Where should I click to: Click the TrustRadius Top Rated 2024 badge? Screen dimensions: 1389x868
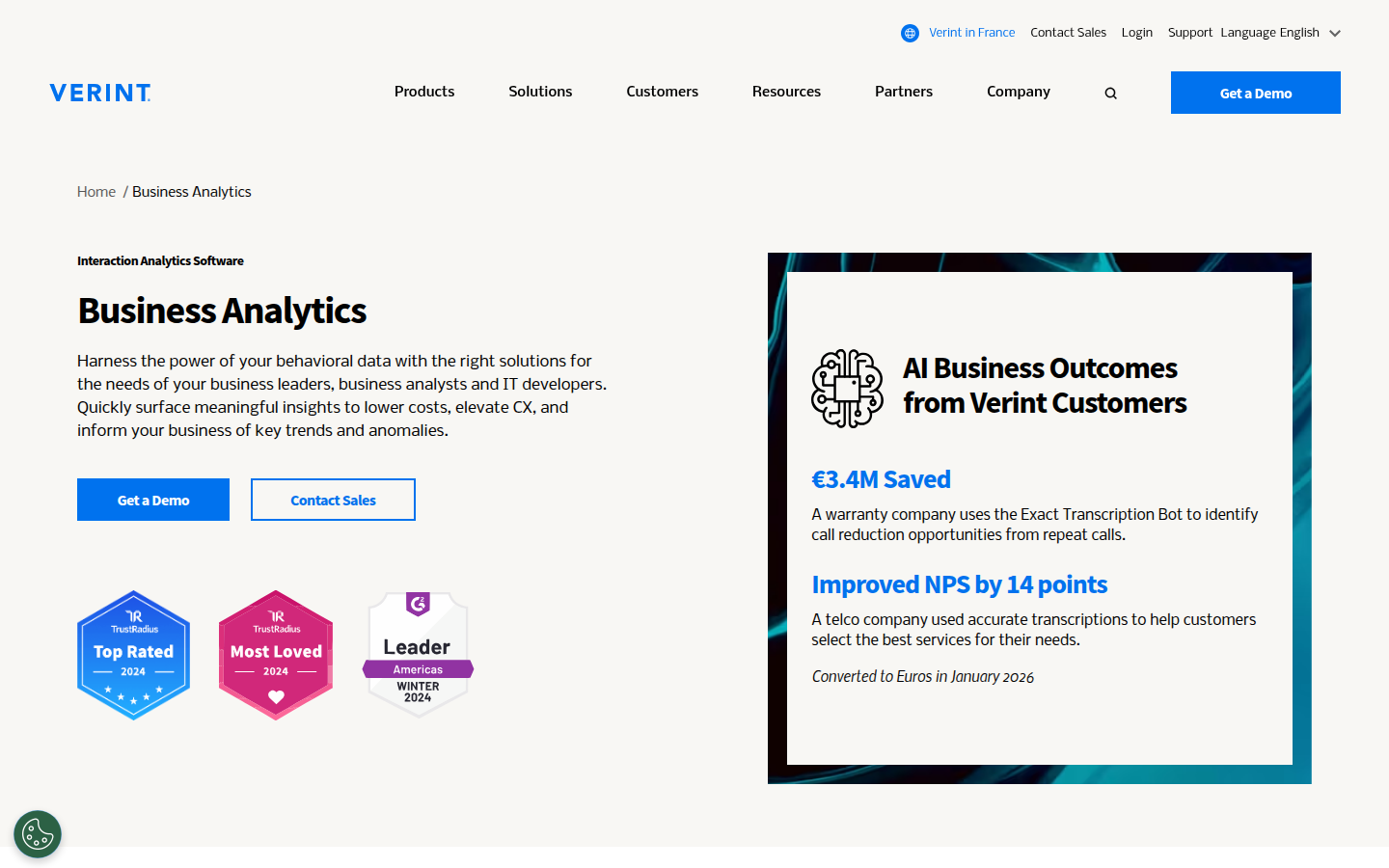coord(133,655)
